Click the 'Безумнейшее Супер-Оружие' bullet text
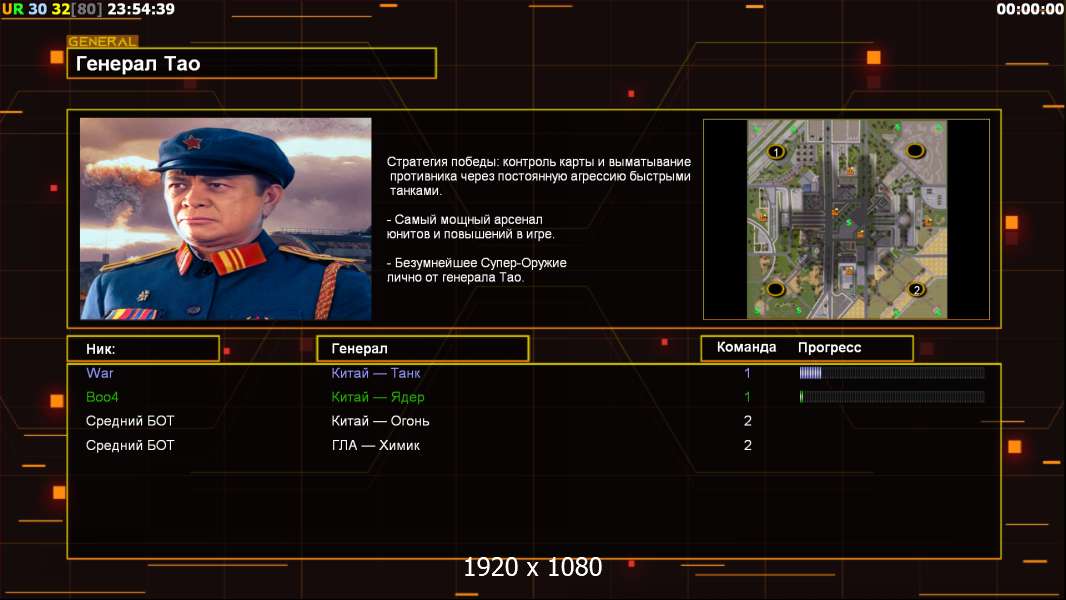 (x=477, y=270)
